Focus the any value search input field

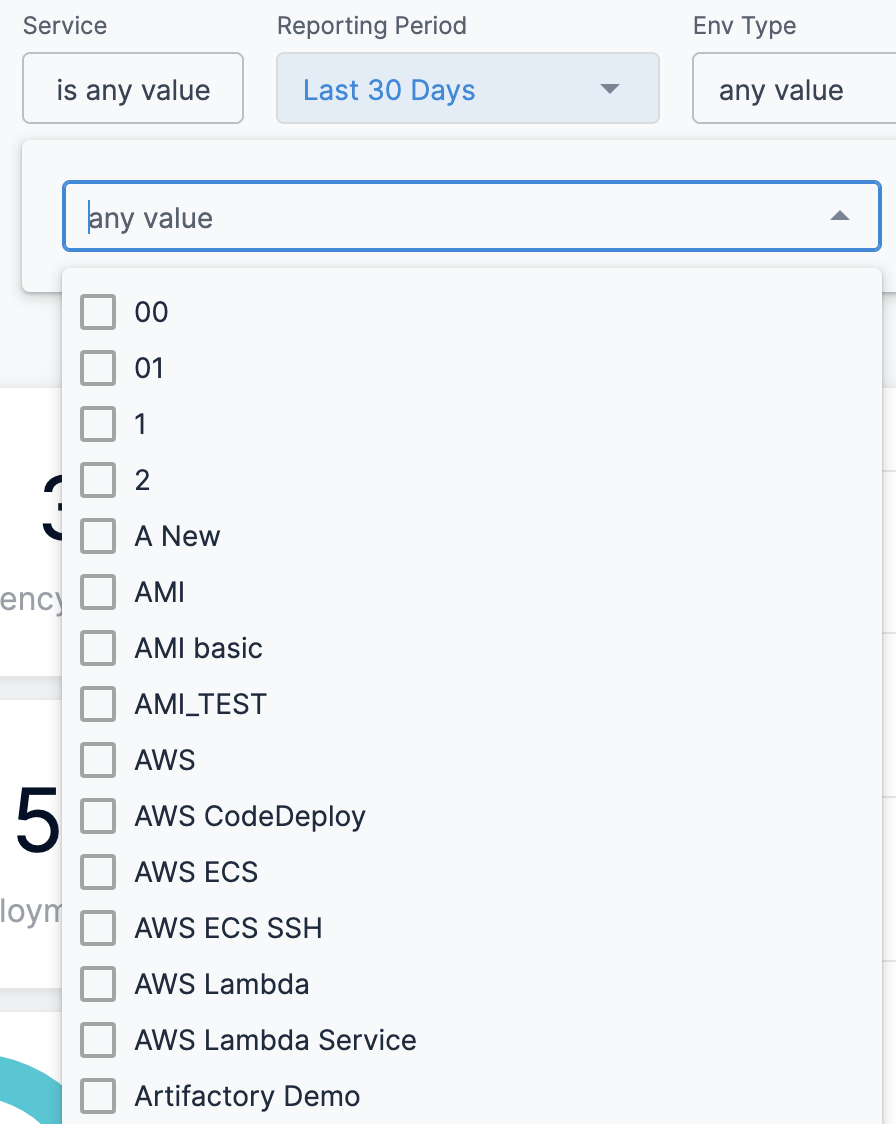[472, 216]
